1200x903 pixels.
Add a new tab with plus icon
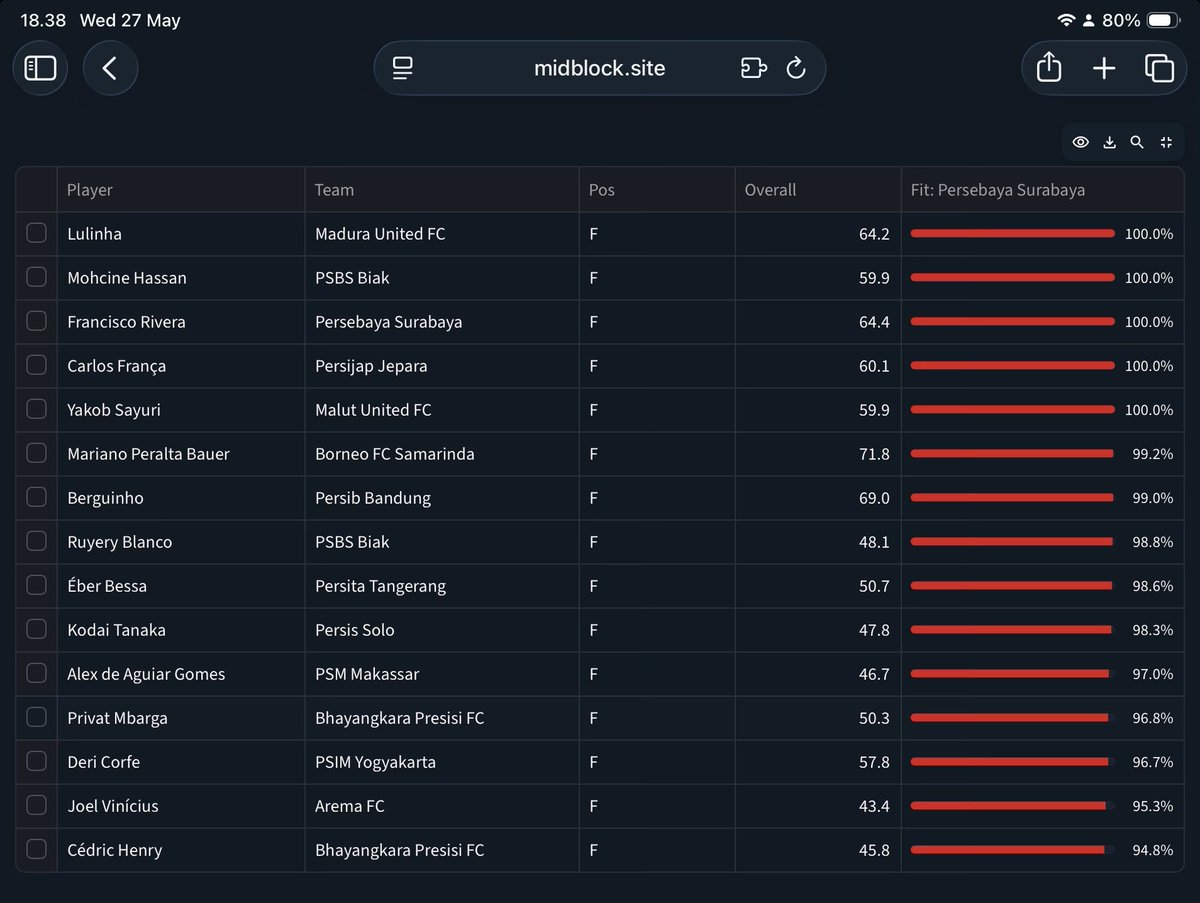coord(1104,68)
